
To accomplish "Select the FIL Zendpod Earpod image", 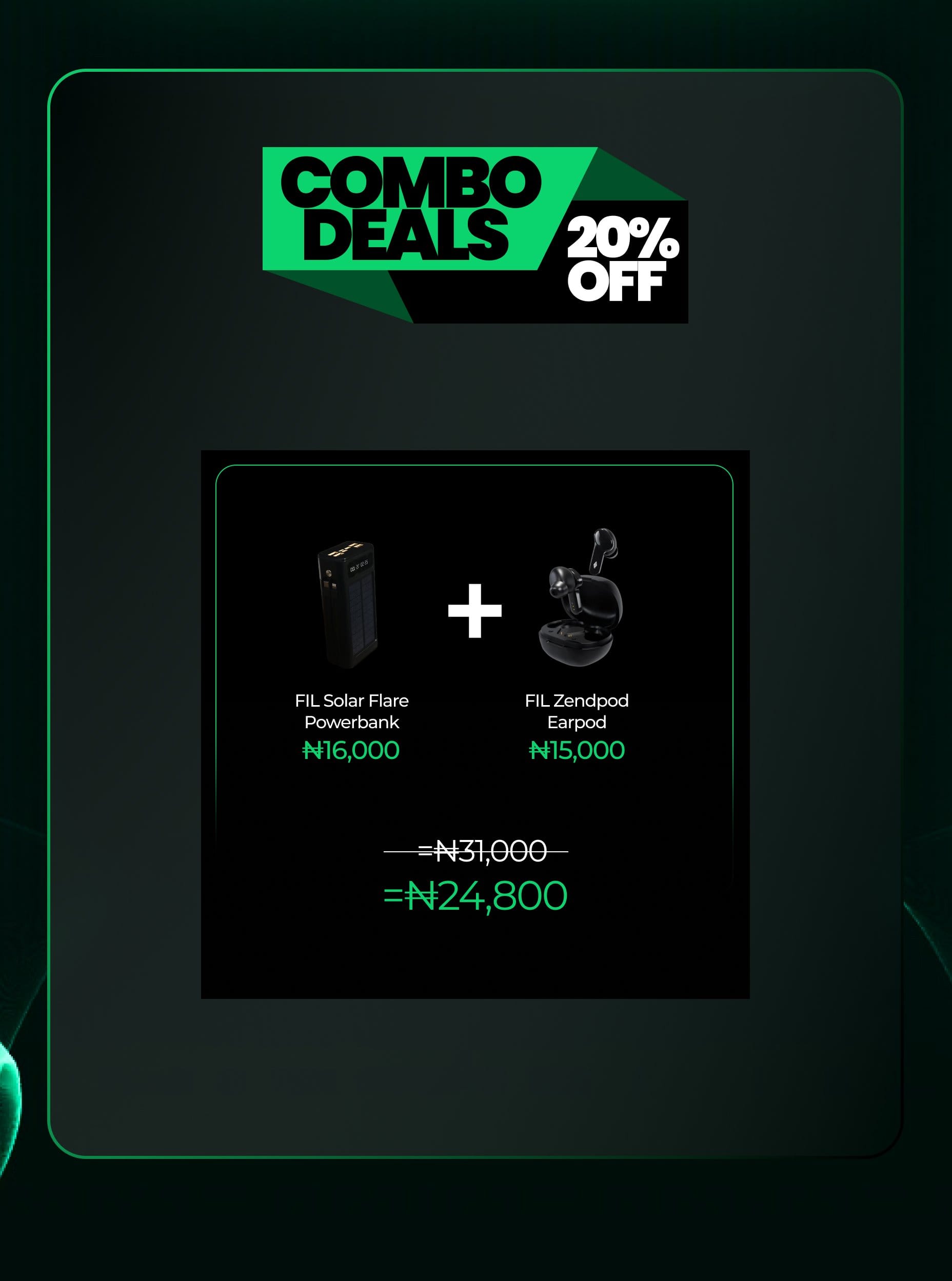I will coord(581,597).
